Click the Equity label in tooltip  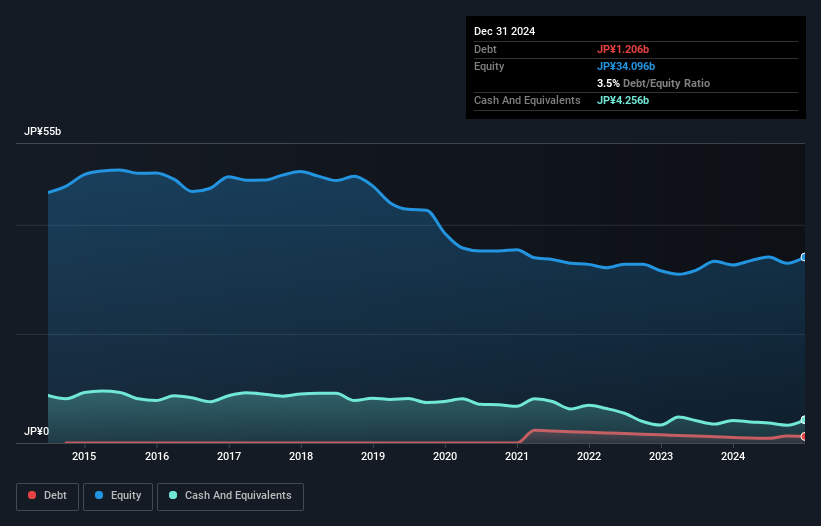pos(489,66)
